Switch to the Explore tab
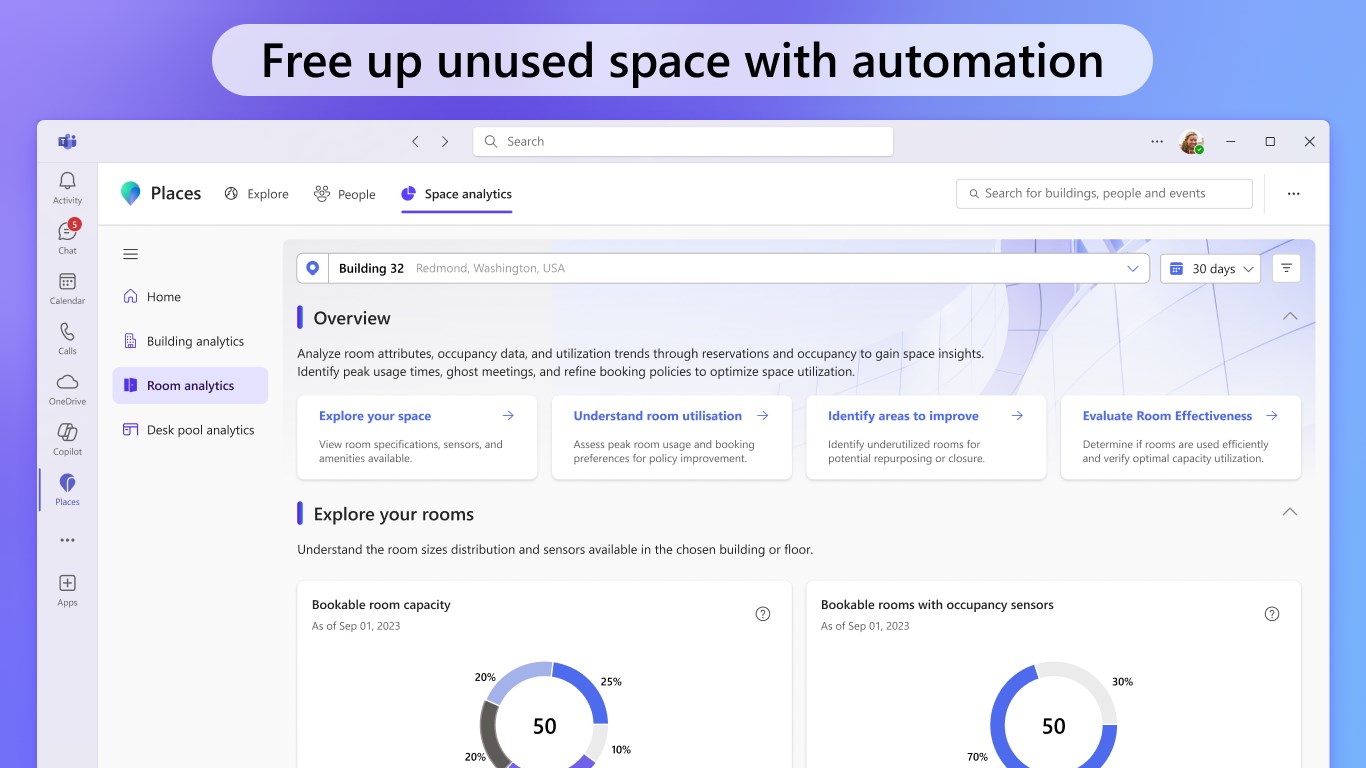Image resolution: width=1366 pixels, height=768 pixels. (x=256, y=194)
